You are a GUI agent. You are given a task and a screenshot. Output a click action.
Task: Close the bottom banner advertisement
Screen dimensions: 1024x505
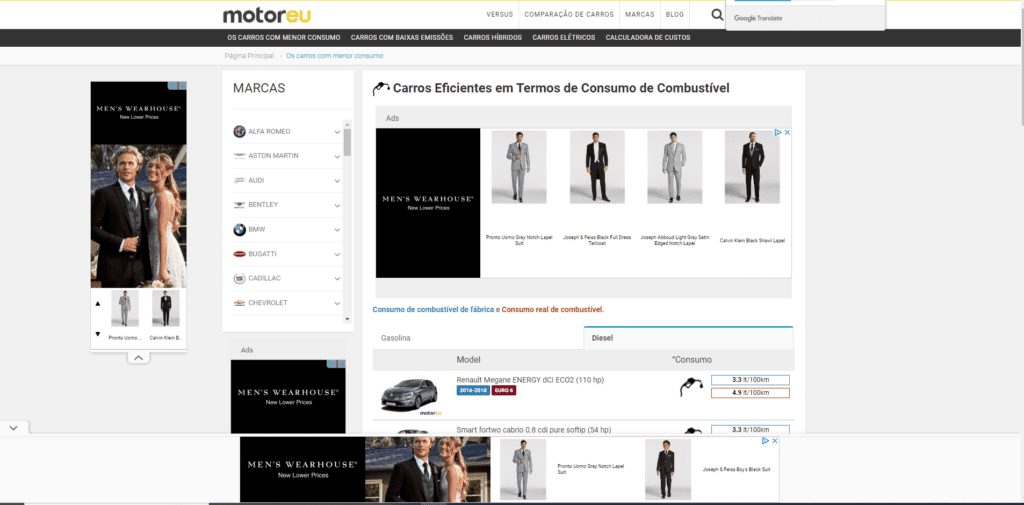click(x=775, y=441)
